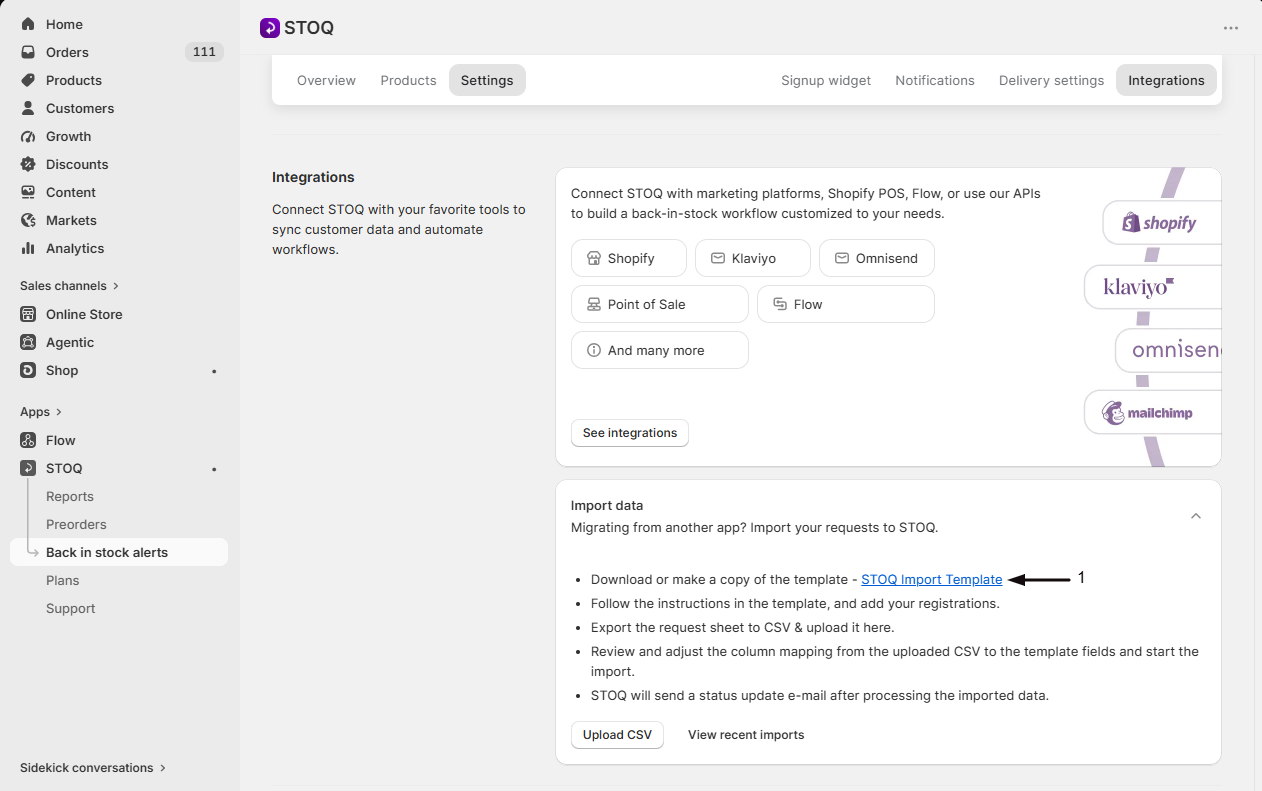Open Plans under STOQ
Image resolution: width=1262 pixels, height=791 pixels.
63,580
